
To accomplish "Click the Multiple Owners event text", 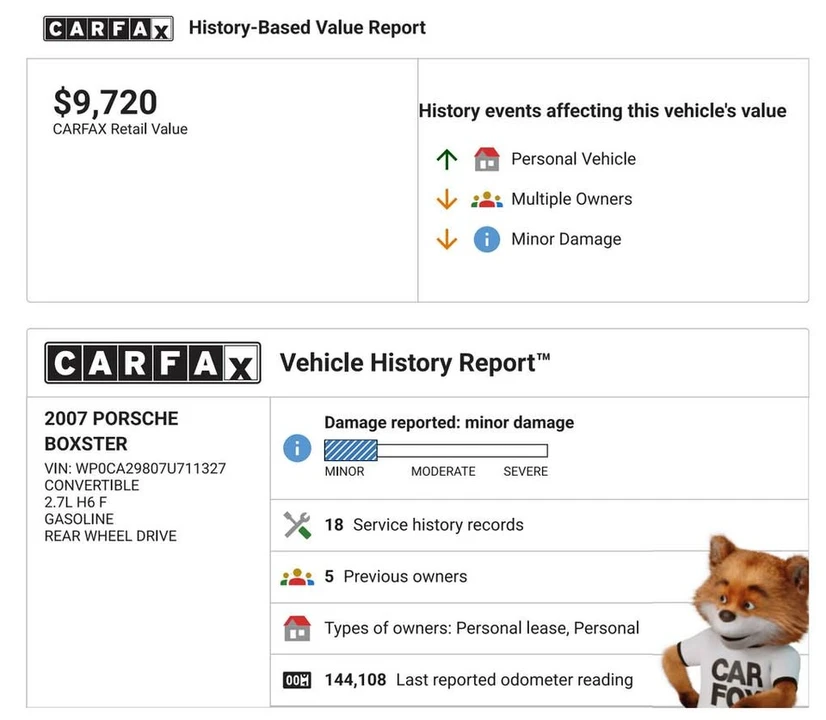I will 572,199.
